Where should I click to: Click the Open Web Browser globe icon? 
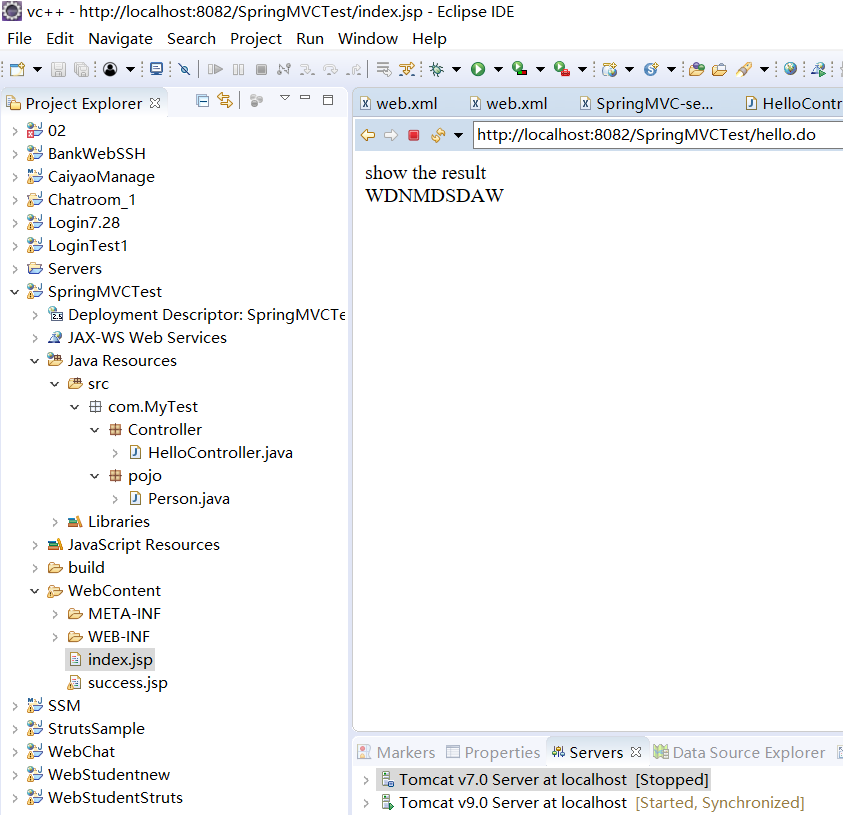pos(790,69)
